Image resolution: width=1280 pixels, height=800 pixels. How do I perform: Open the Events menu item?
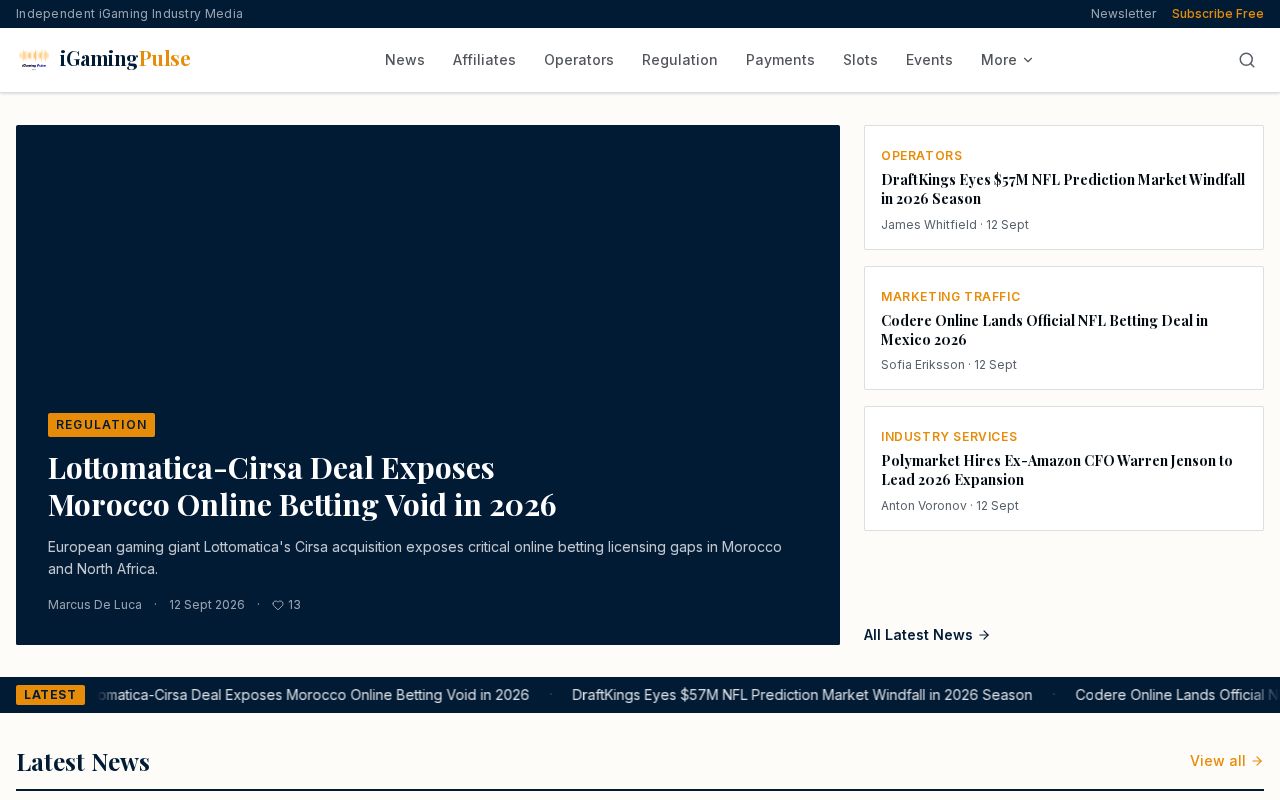(929, 60)
